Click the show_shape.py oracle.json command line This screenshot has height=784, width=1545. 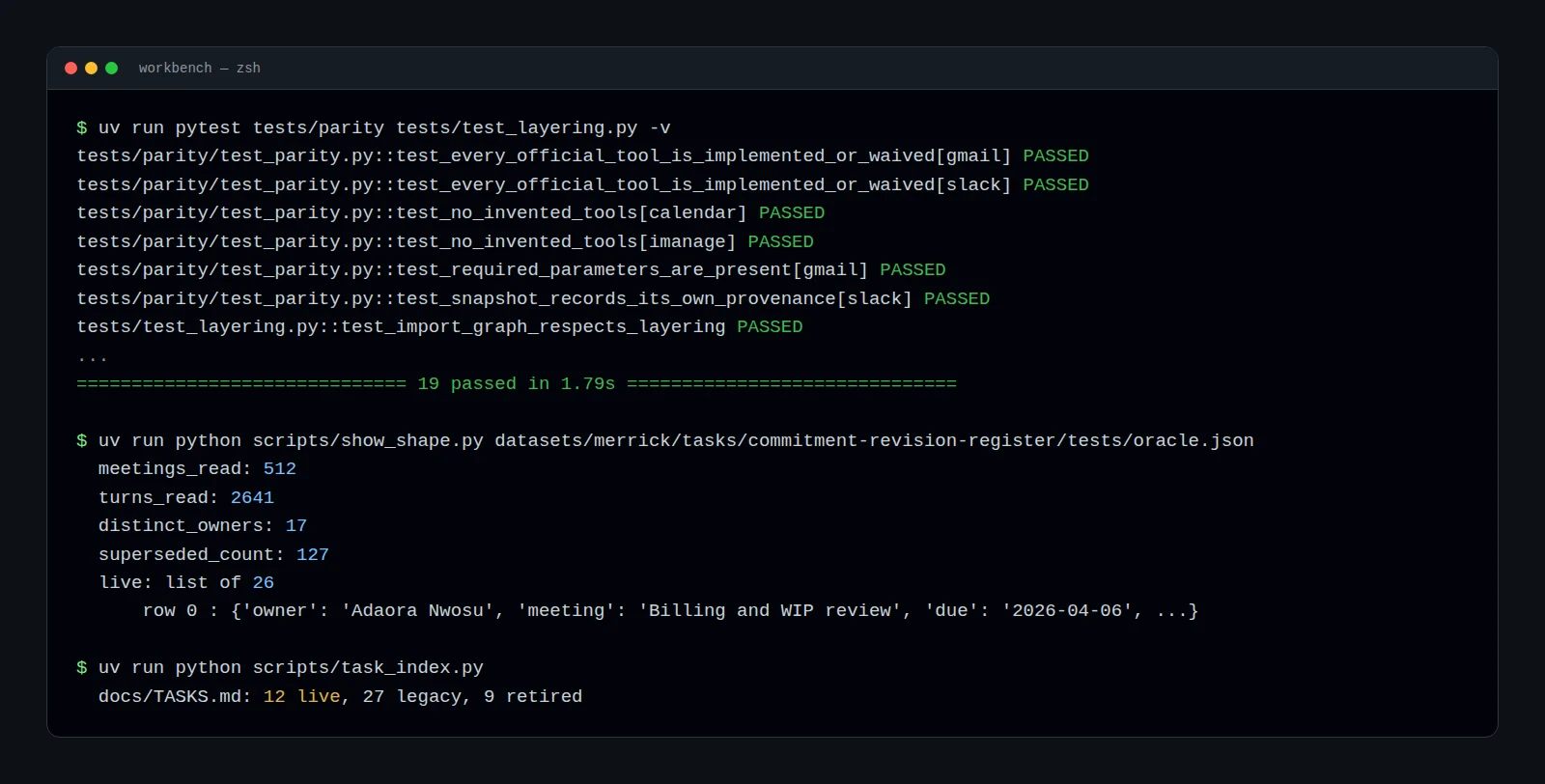[665, 441]
